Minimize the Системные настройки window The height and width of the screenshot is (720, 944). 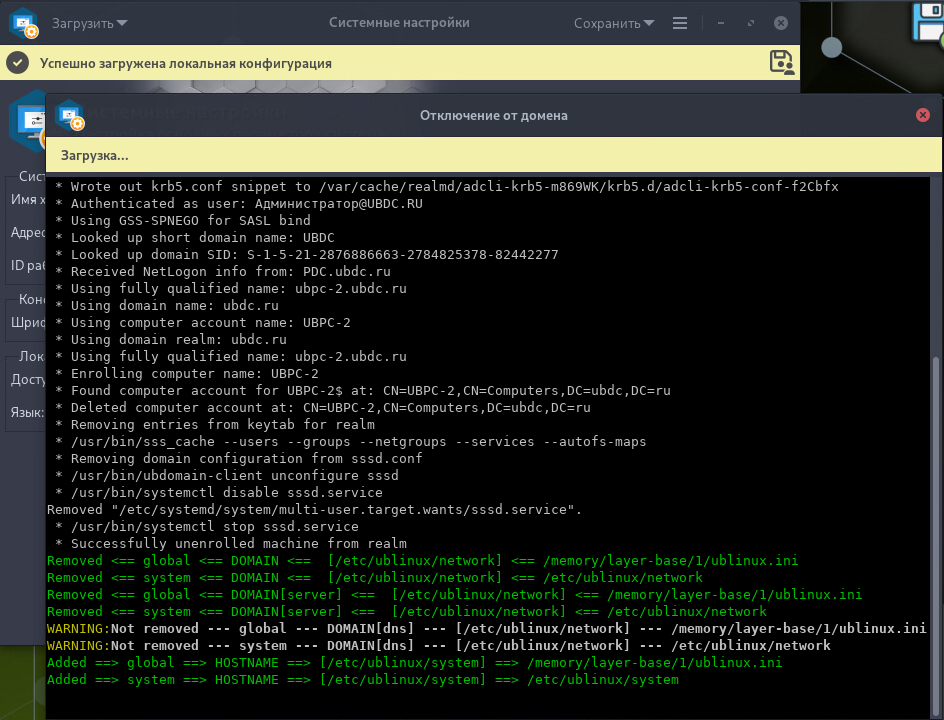tap(721, 23)
